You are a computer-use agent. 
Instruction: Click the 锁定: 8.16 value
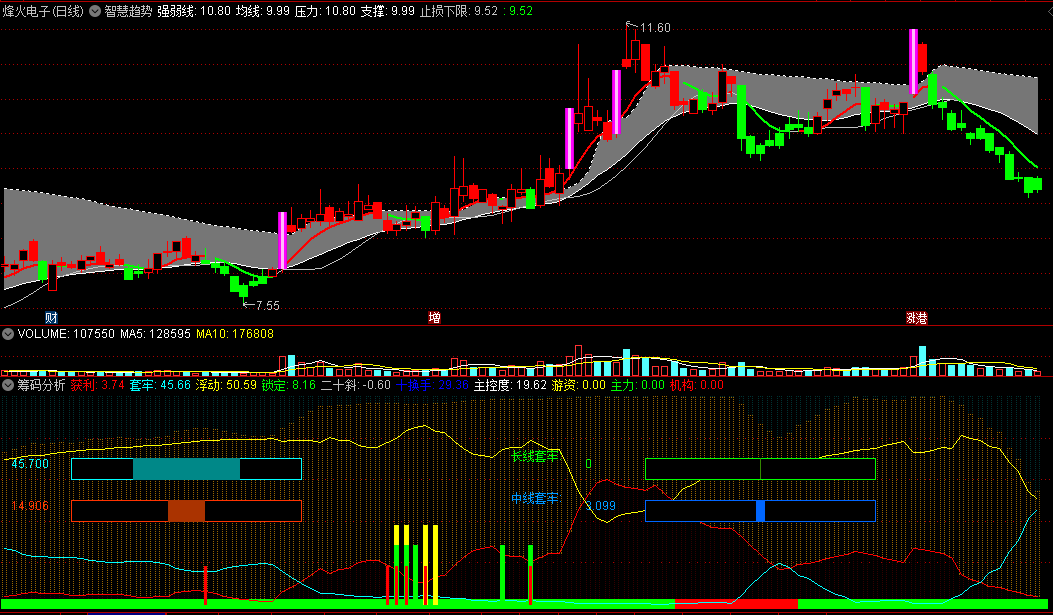[289, 385]
